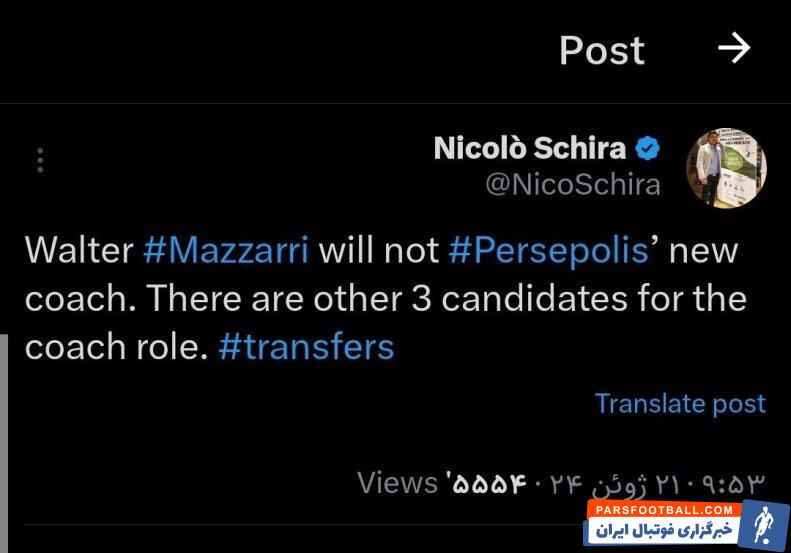
Task: Open the #Mazzarri hashtag
Action: (225, 249)
